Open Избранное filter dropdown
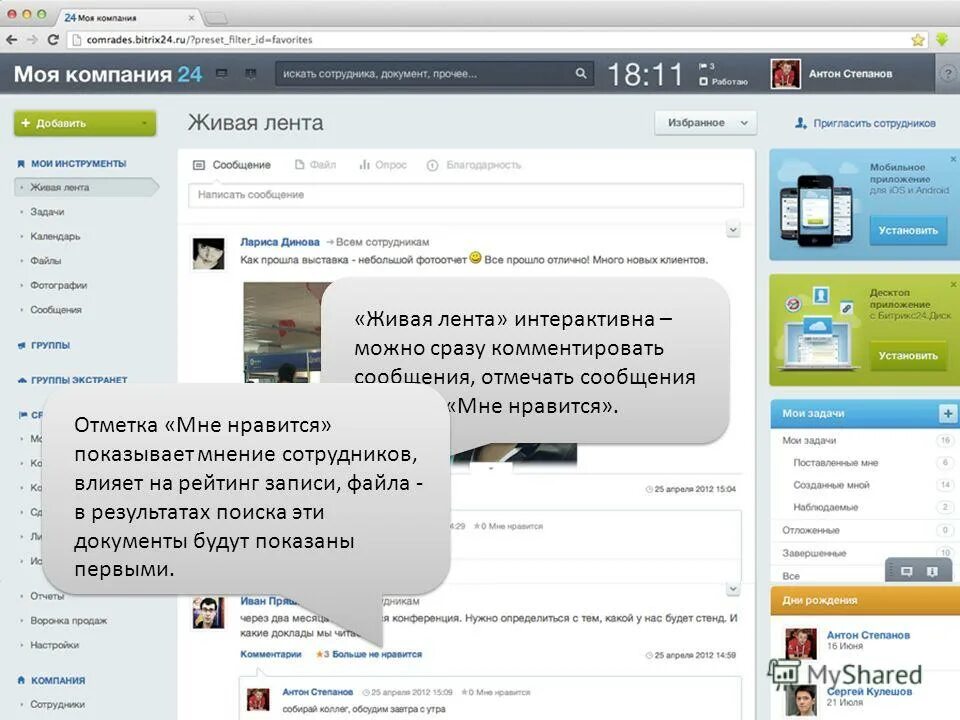The image size is (960, 720). point(705,122)
